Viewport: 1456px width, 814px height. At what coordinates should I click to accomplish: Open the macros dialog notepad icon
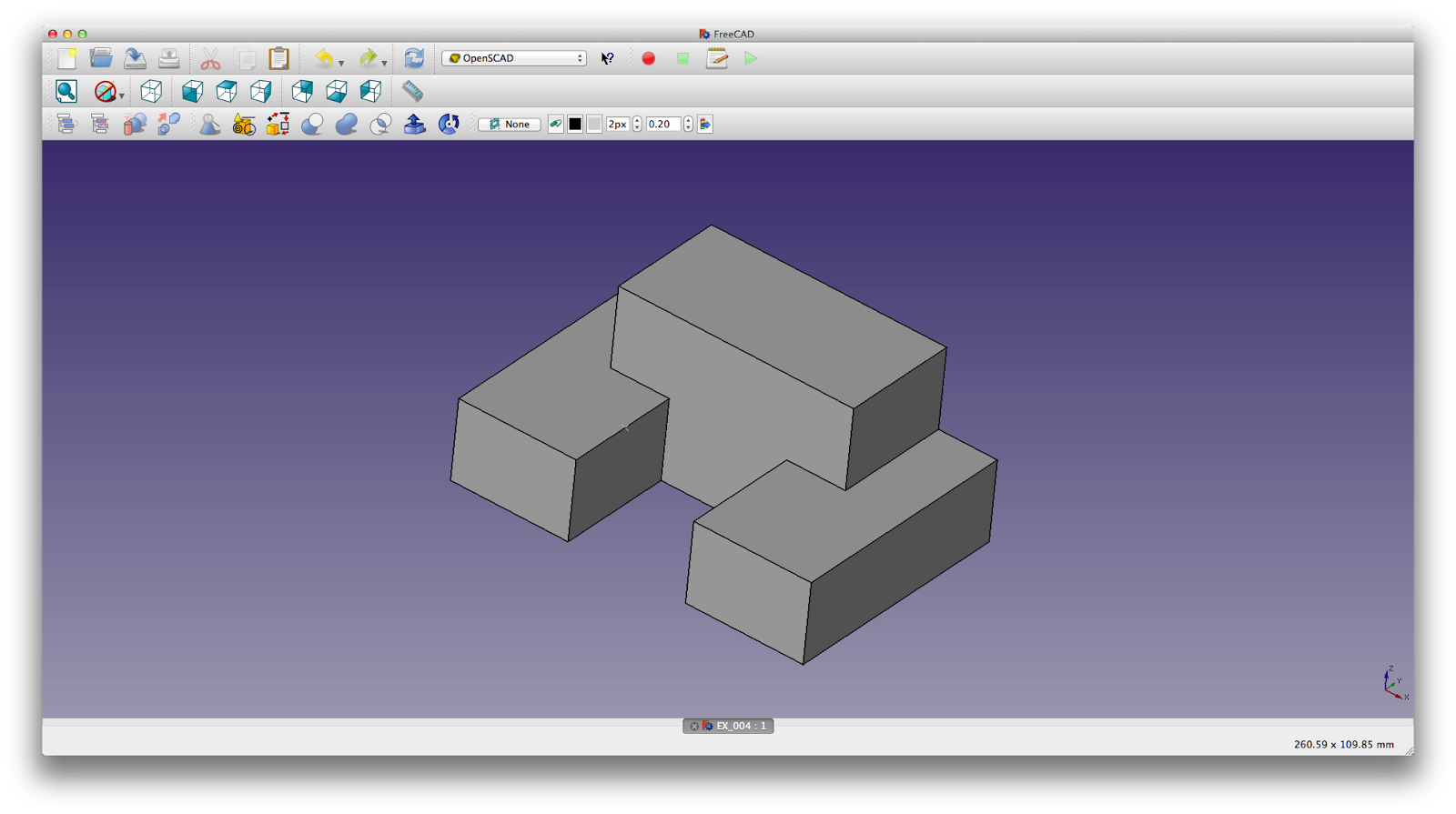click(717, 59)
